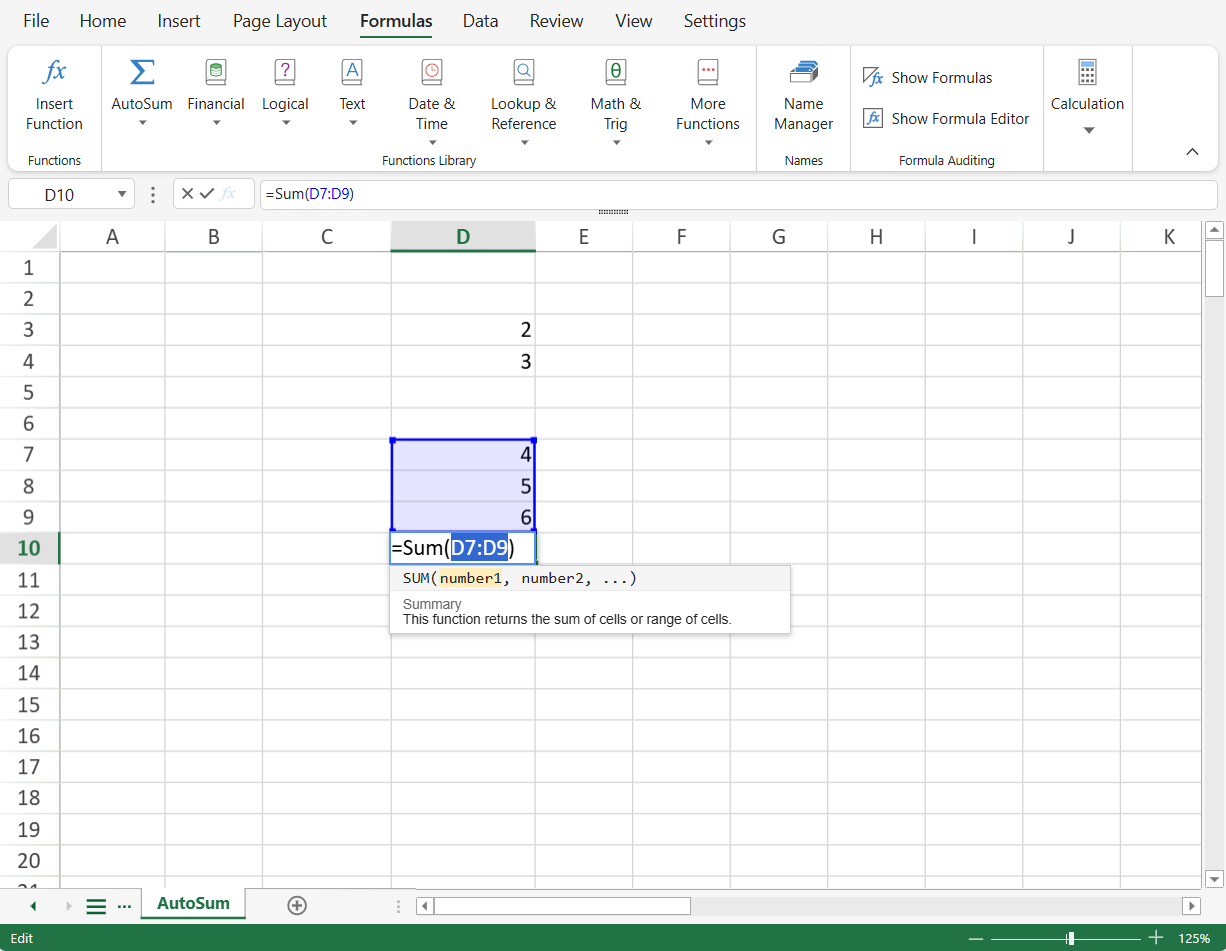
Task: Add a new sheet with plus button
Action: pos(296,905)
